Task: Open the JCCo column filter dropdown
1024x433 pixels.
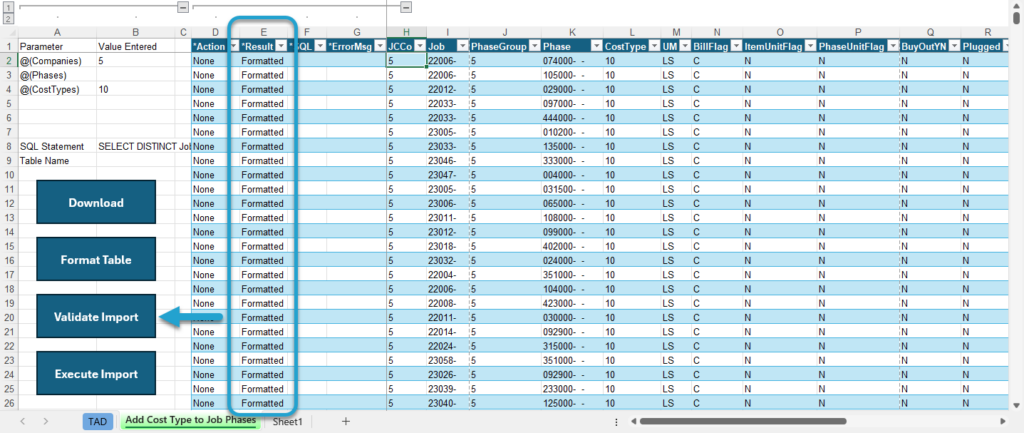Action: [x=419, y=46]
